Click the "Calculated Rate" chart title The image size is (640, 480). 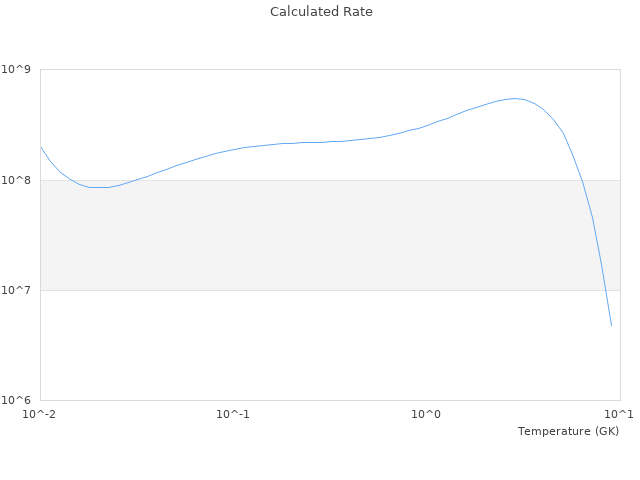click(x=320, y=12)
